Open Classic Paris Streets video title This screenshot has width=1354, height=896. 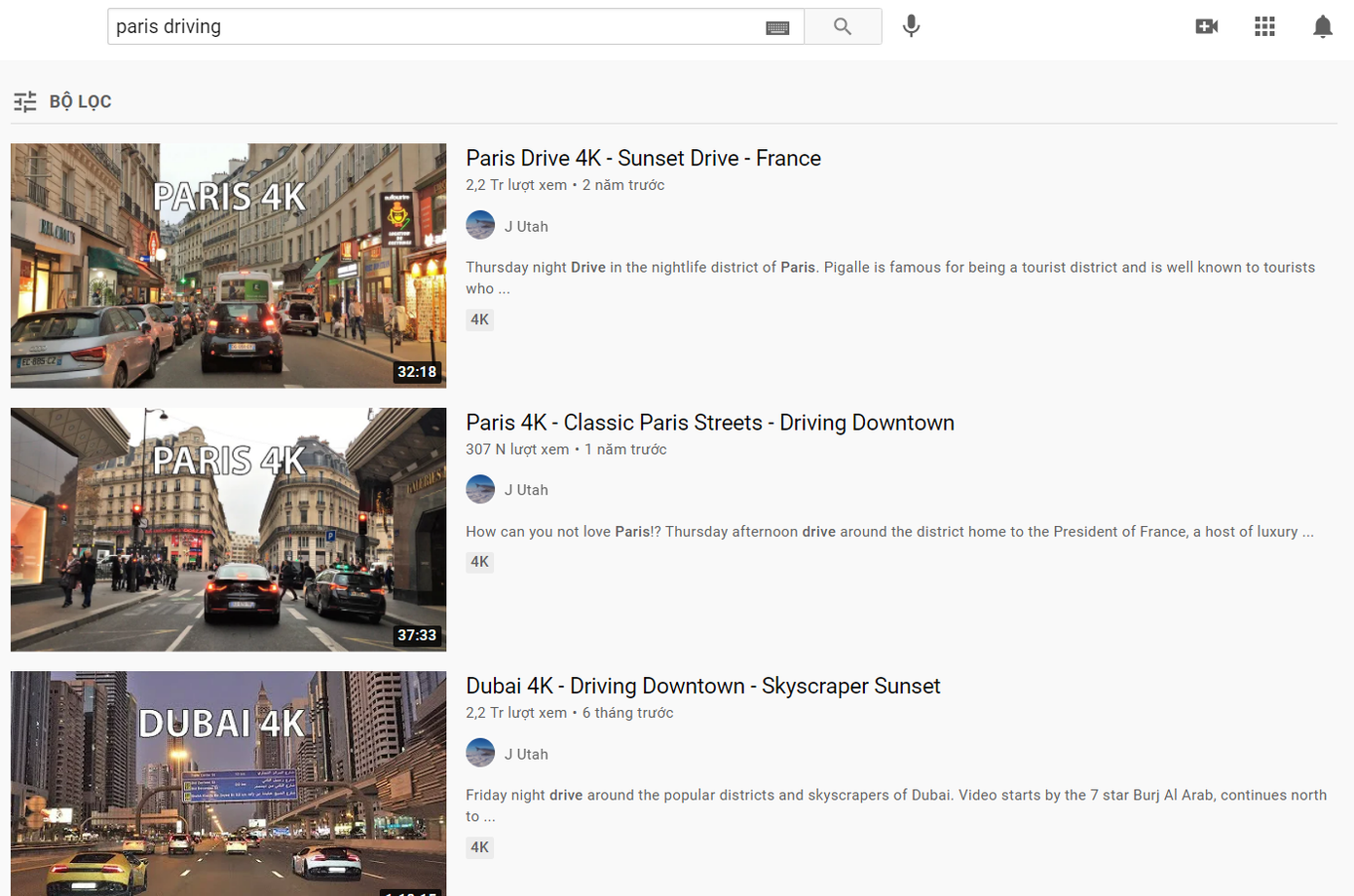(x=709, y=423)
